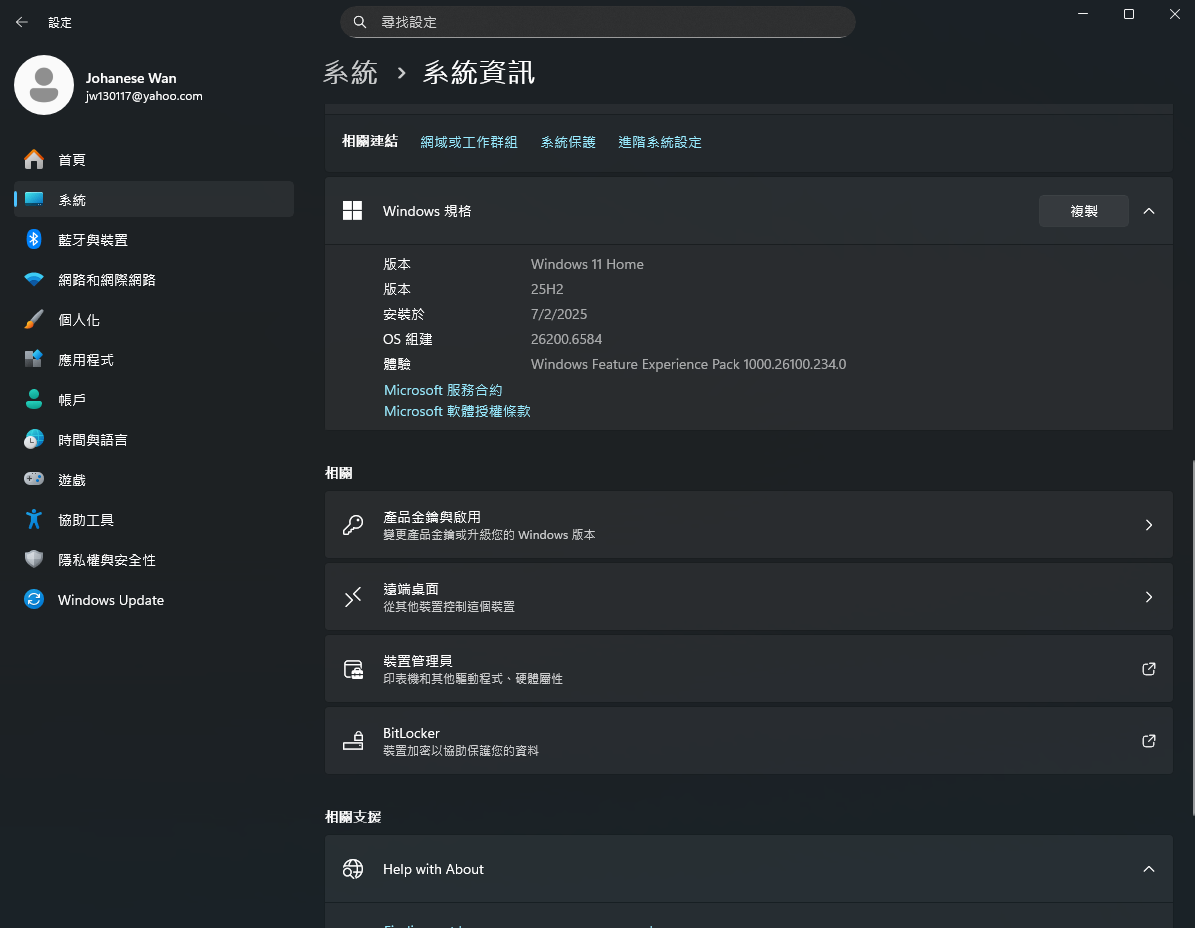This screenshot has height=928, width=1195.
Task: Click the Wi-Fi icon for 網路和網際網路
Action: (34, 280)
